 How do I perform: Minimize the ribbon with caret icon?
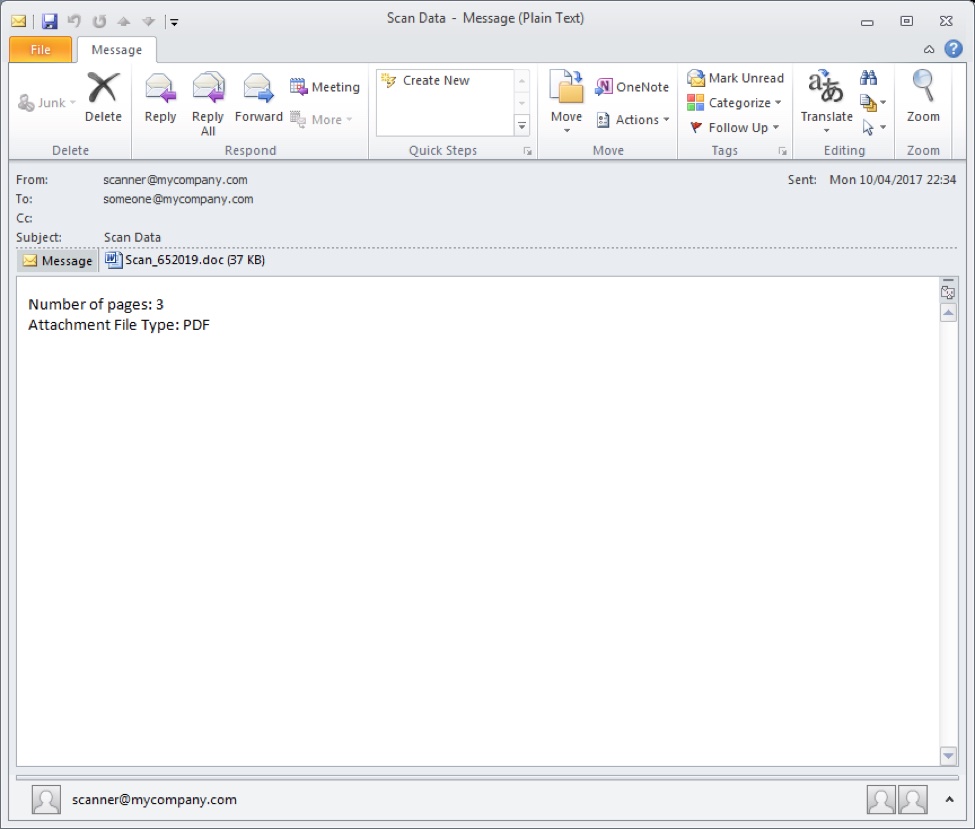(x=929, y=50)
